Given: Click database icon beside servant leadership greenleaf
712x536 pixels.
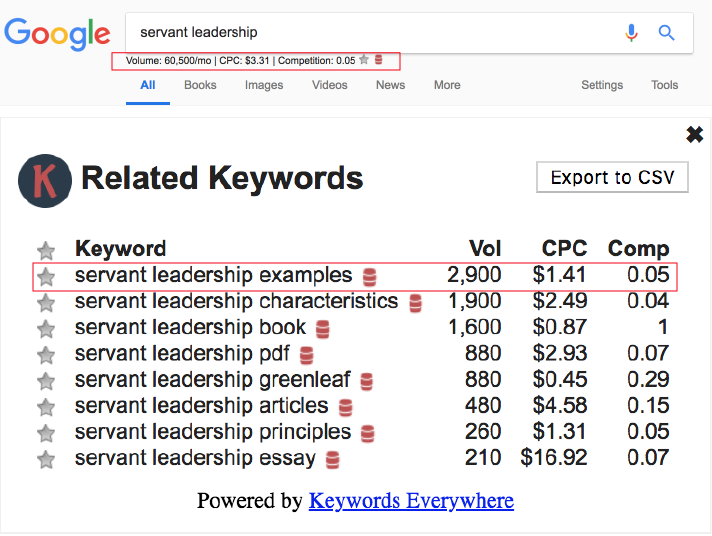Looking at the screenshot, I should pos(367,382).
